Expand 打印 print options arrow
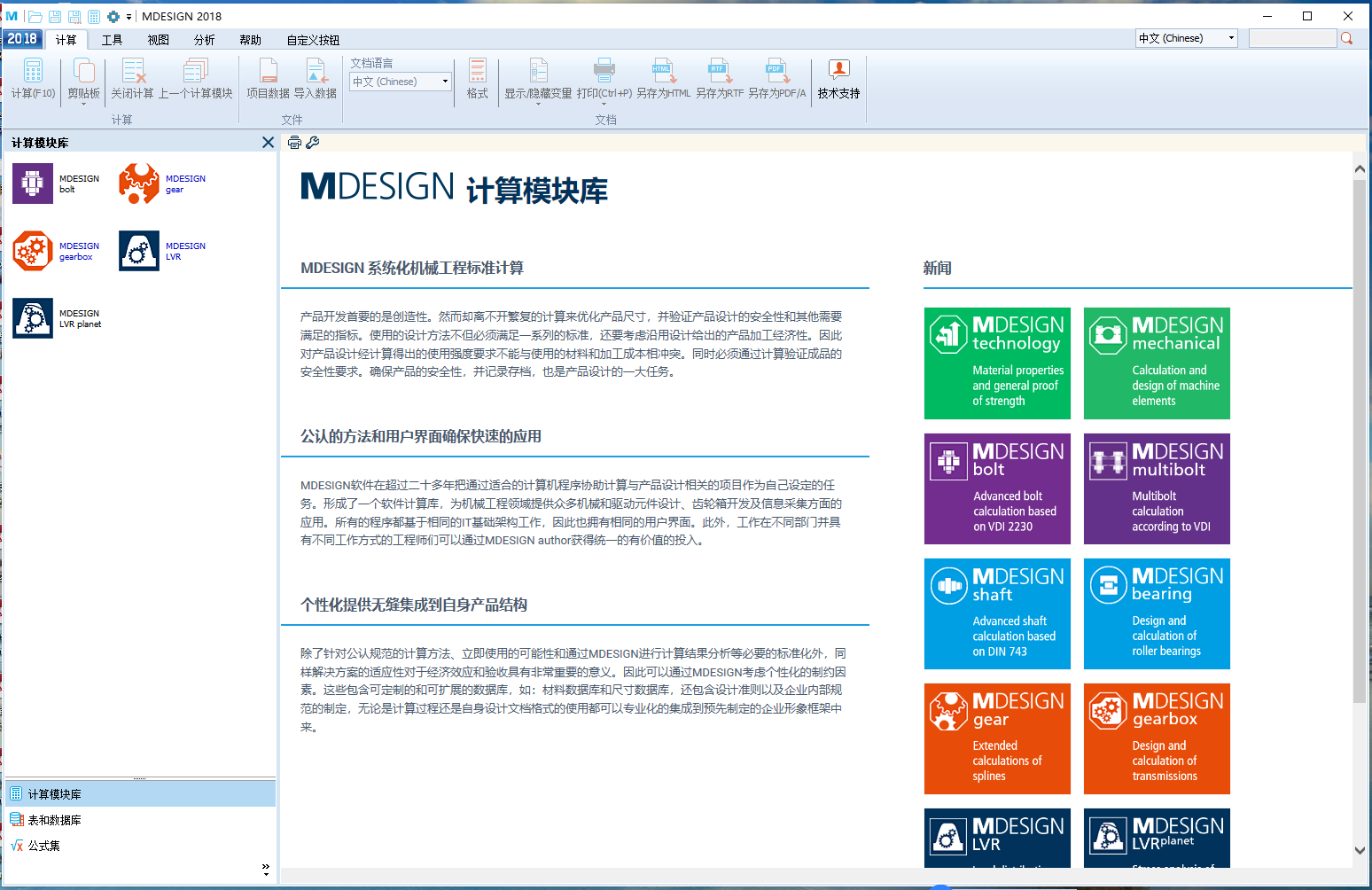This screenshot has width=1372, height=890. tap(604, 105)
